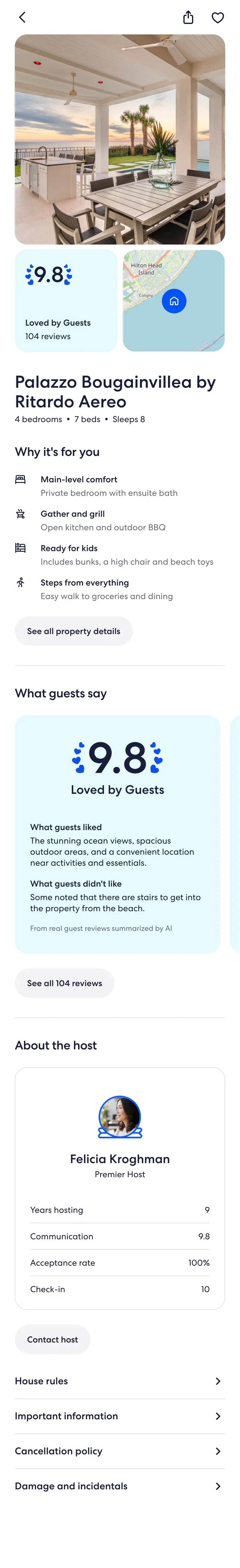Open the patio dining property photo
This screenshot has width=240, height=1568.
click(x=120, y=139)
